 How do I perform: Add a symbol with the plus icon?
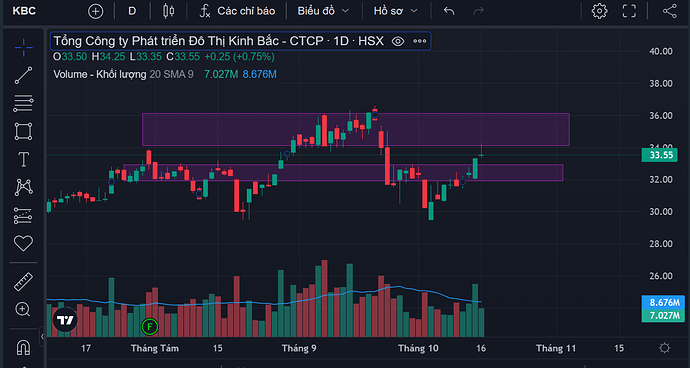coord(95,11)
